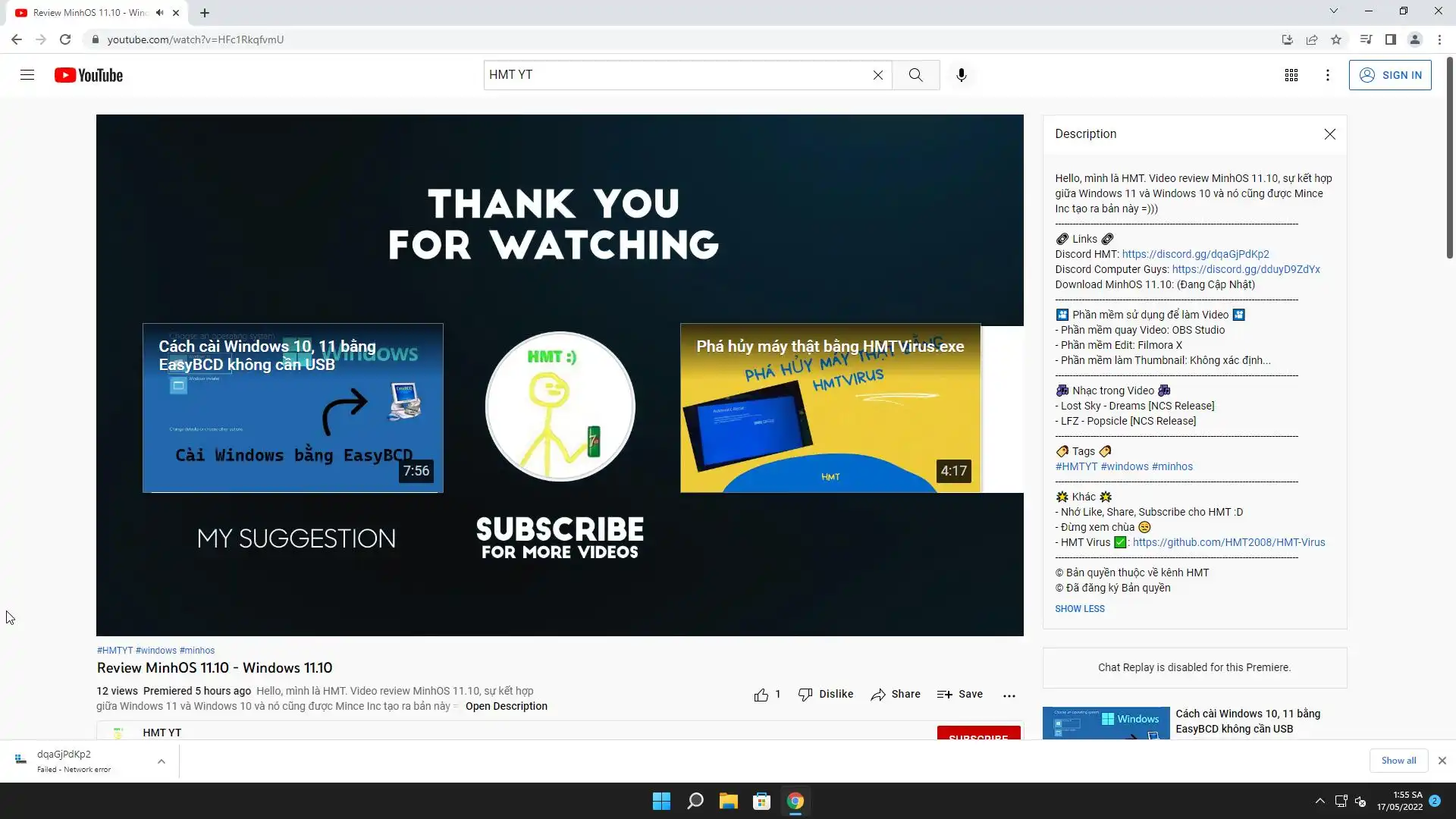The image size is (1456, 819).
Task: Clear the search box text
Action: coord(877,75)
